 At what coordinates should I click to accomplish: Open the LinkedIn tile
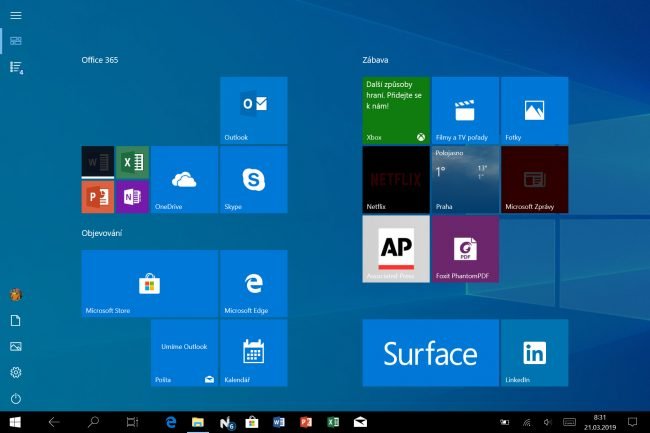click(534, 353)
